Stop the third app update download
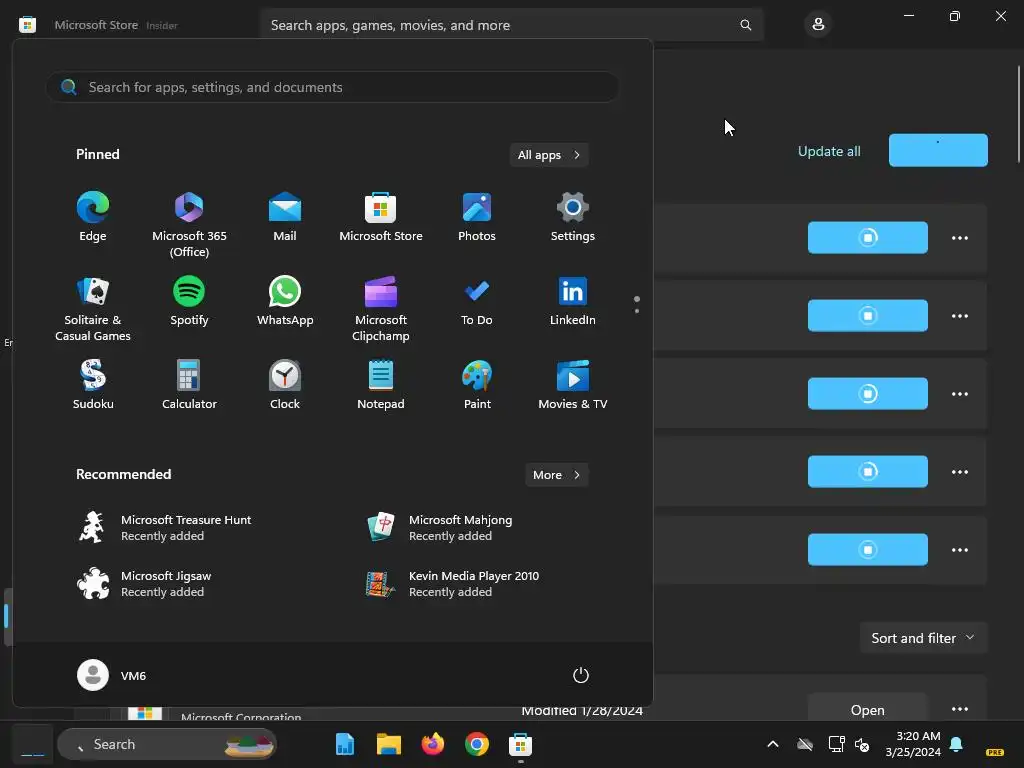 pos(867,394)
